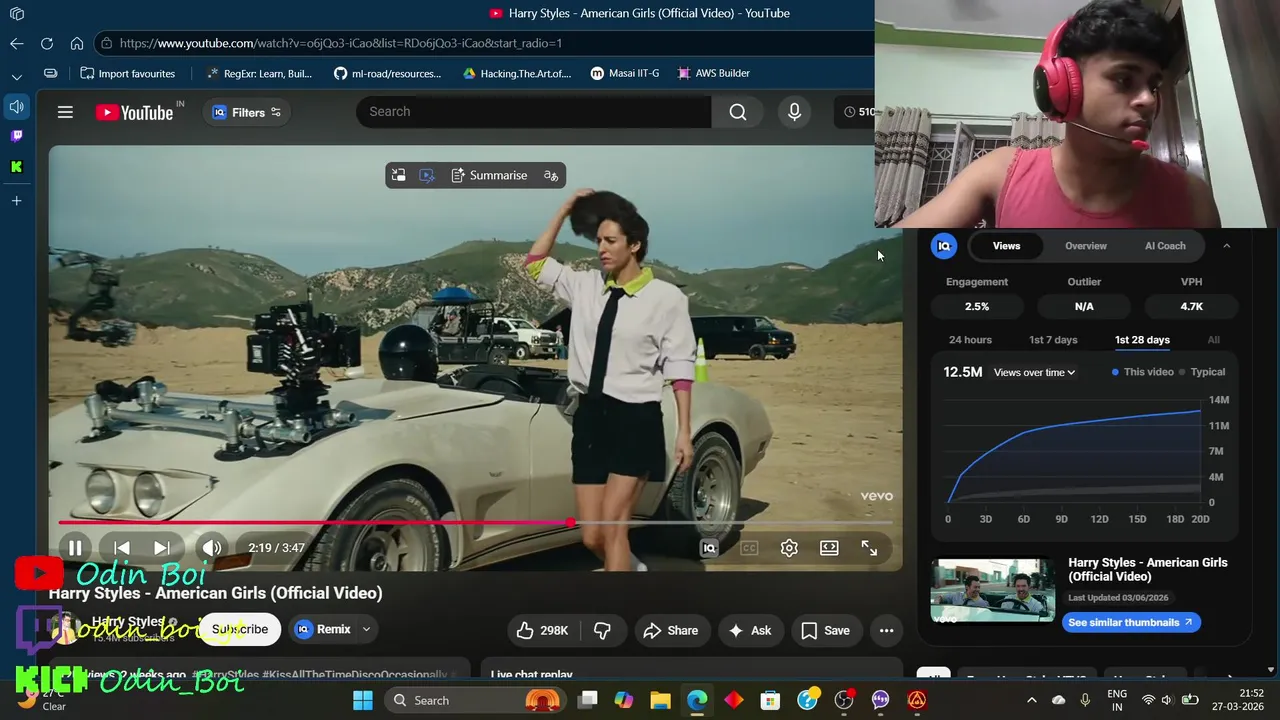Dislike the video
Viewport: 1280px width, 720px height.
pyautogui.click(x=602, y=630)
